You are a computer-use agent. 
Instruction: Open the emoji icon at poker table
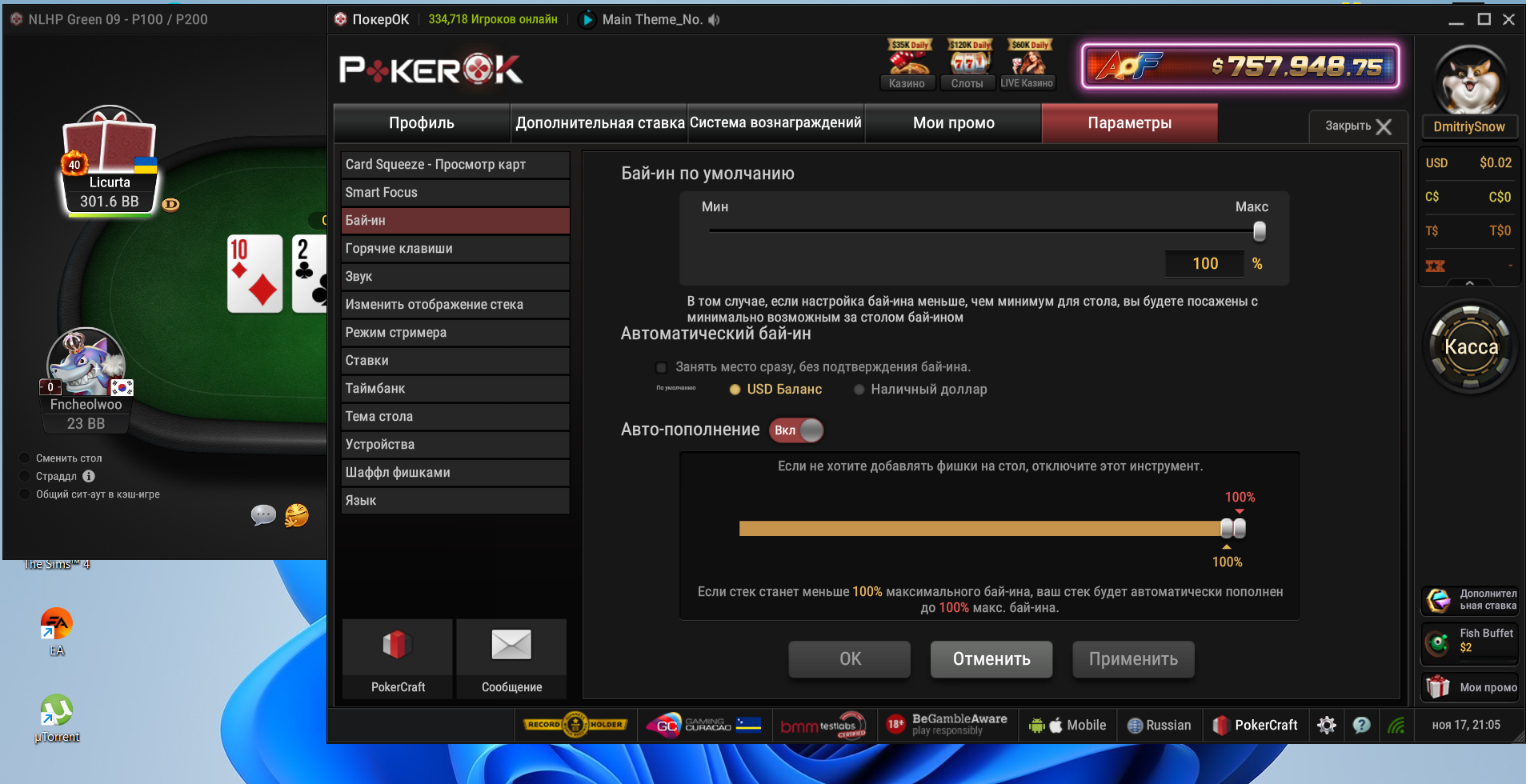(297, 515)
